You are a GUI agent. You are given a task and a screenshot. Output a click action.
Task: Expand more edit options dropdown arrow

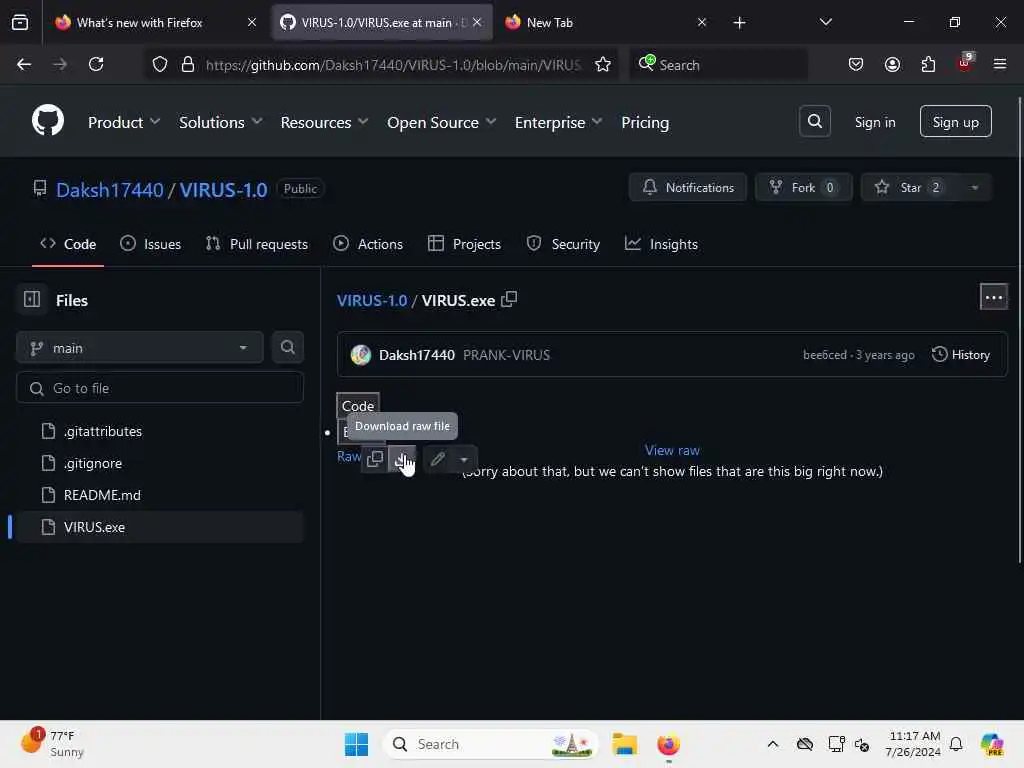click(x=464, y=459)
